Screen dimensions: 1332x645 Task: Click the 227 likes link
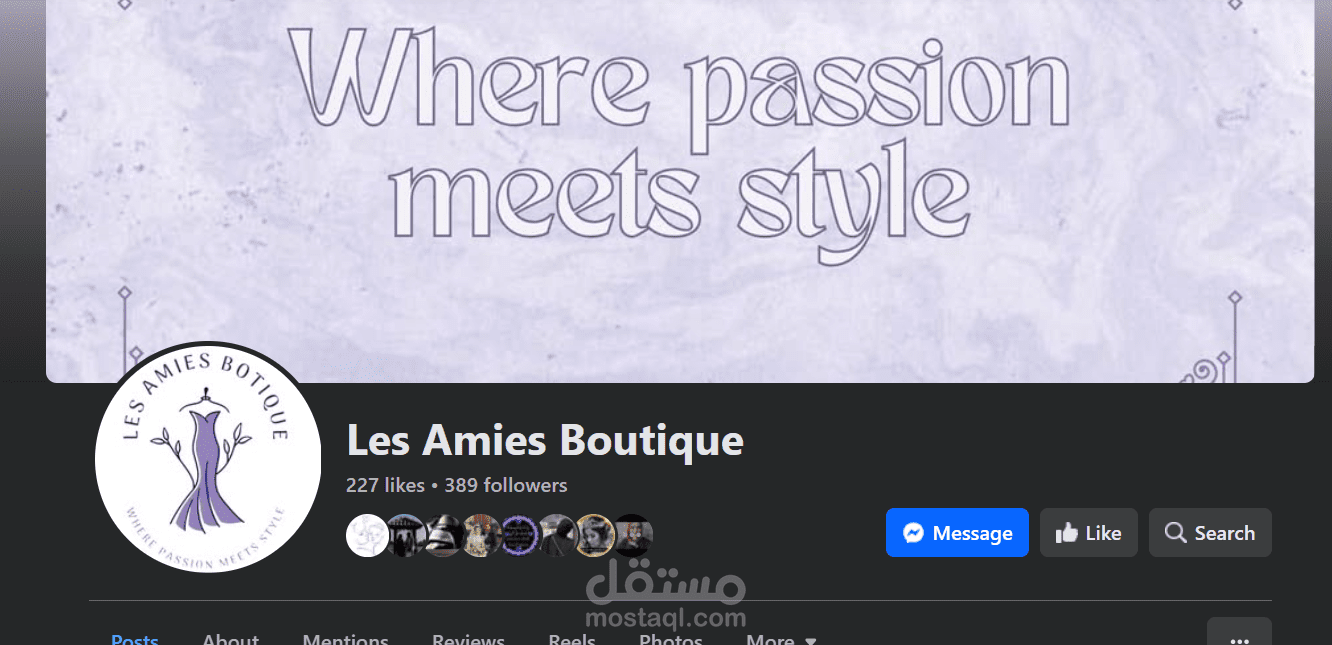[385, 485]
